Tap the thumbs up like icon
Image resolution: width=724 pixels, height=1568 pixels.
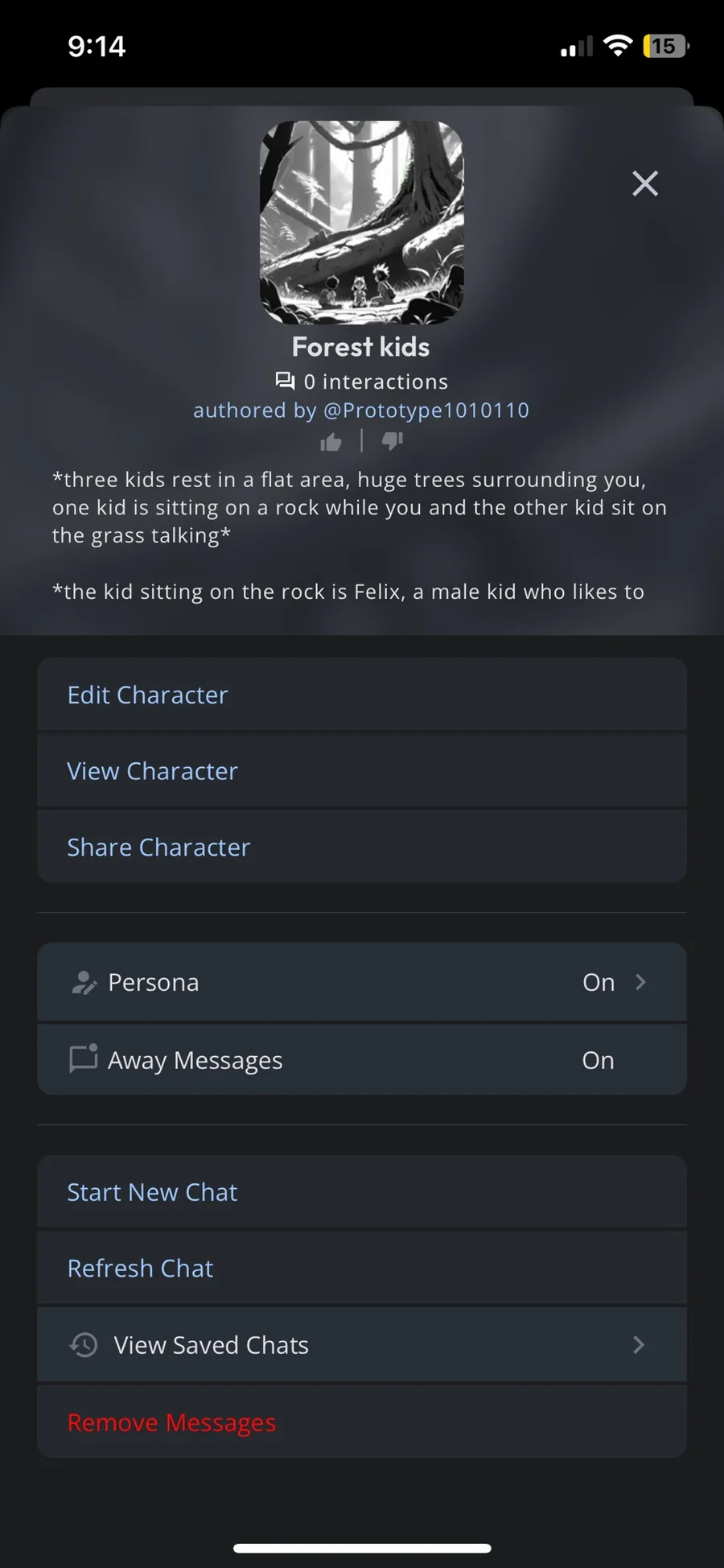pos(331,442)
